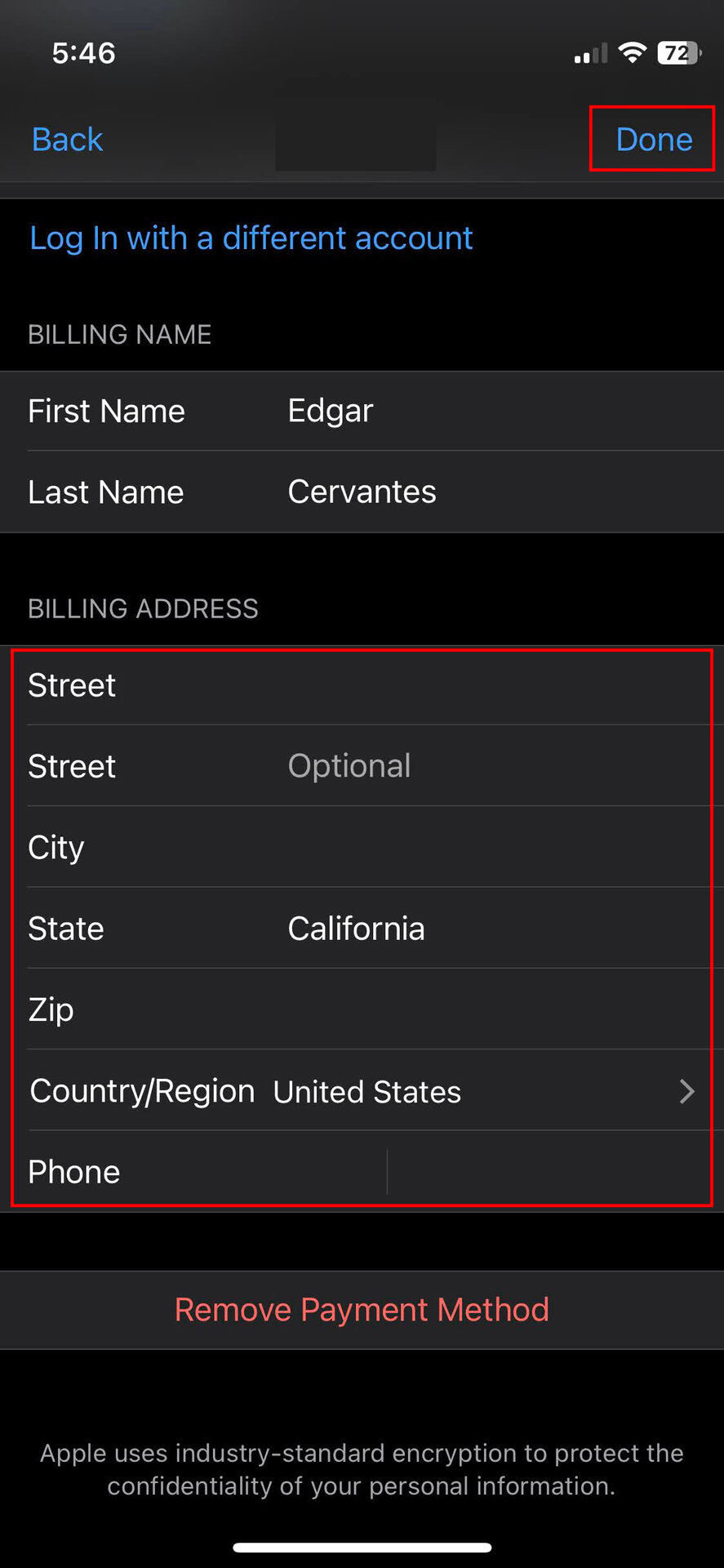The width and height of the screenshot is (724, 1568).
Task: Tap the Zip code field
Action: tap(490, 1009)
